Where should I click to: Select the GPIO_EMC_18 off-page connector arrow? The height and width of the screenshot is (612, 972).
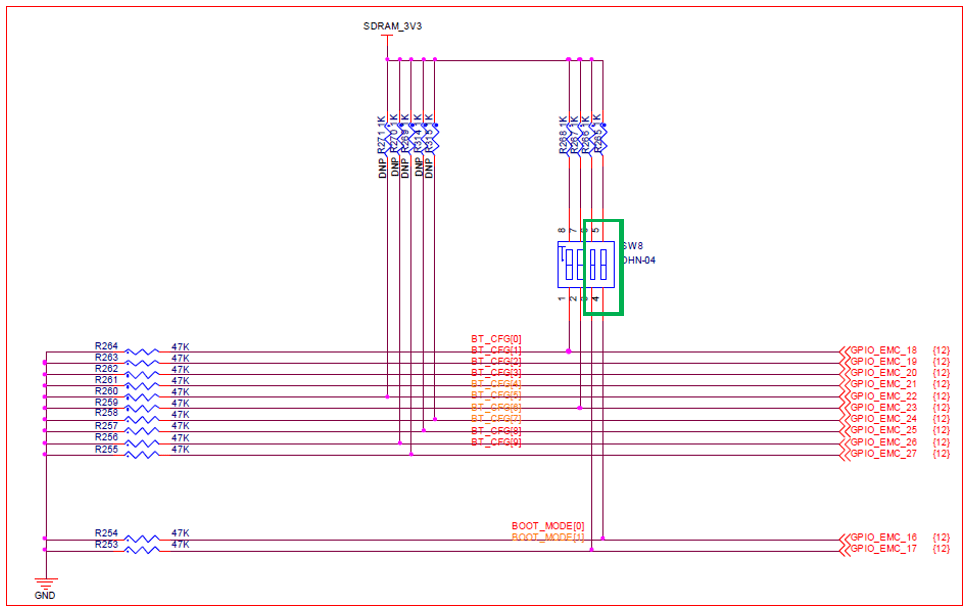[844, 352]
